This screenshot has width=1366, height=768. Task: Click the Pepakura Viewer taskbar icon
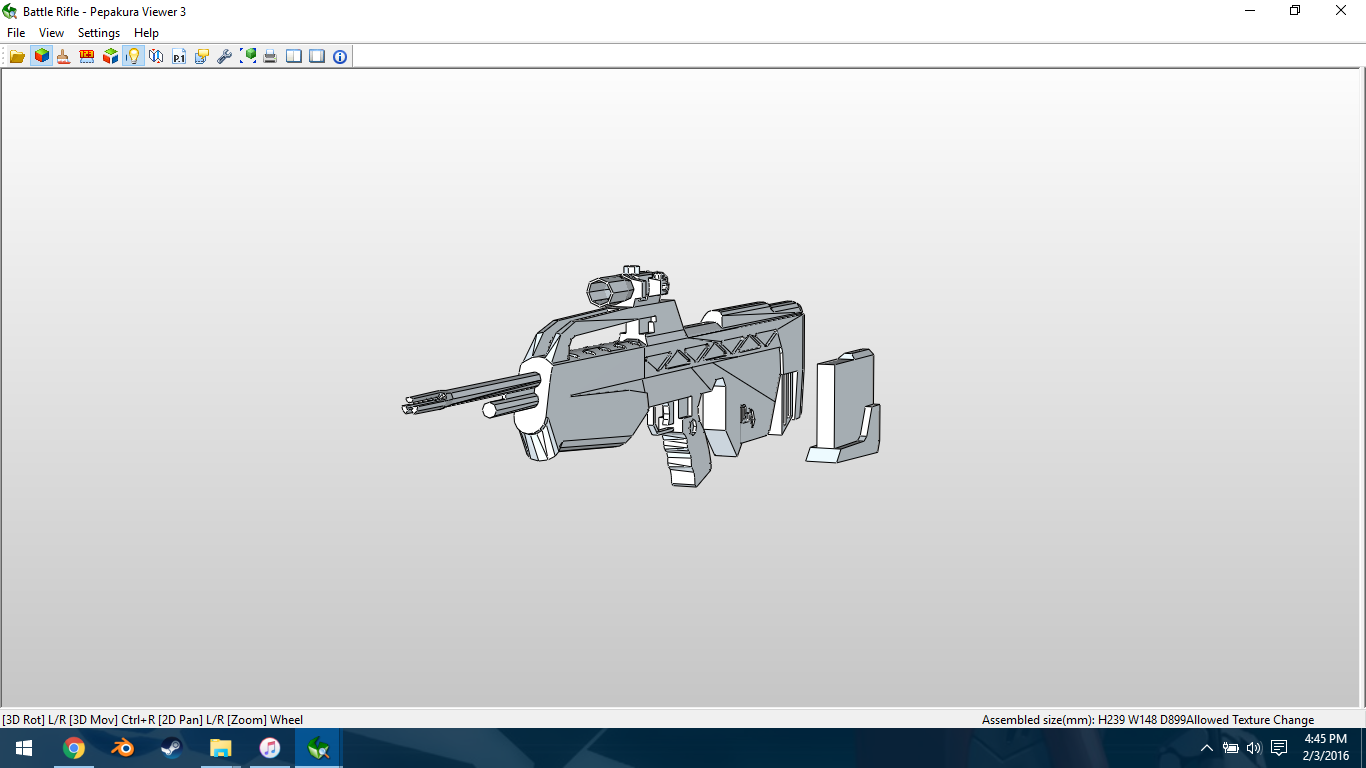coord(319,748)
